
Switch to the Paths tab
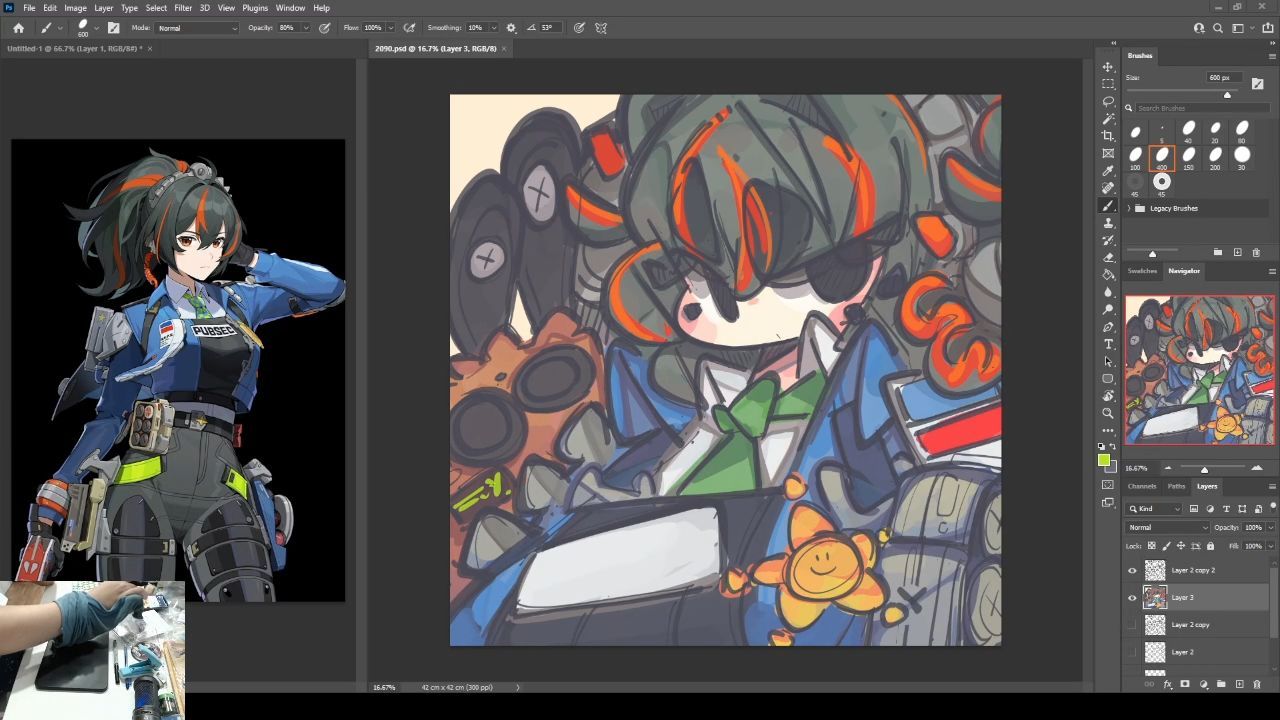(x=1176, y=486)
